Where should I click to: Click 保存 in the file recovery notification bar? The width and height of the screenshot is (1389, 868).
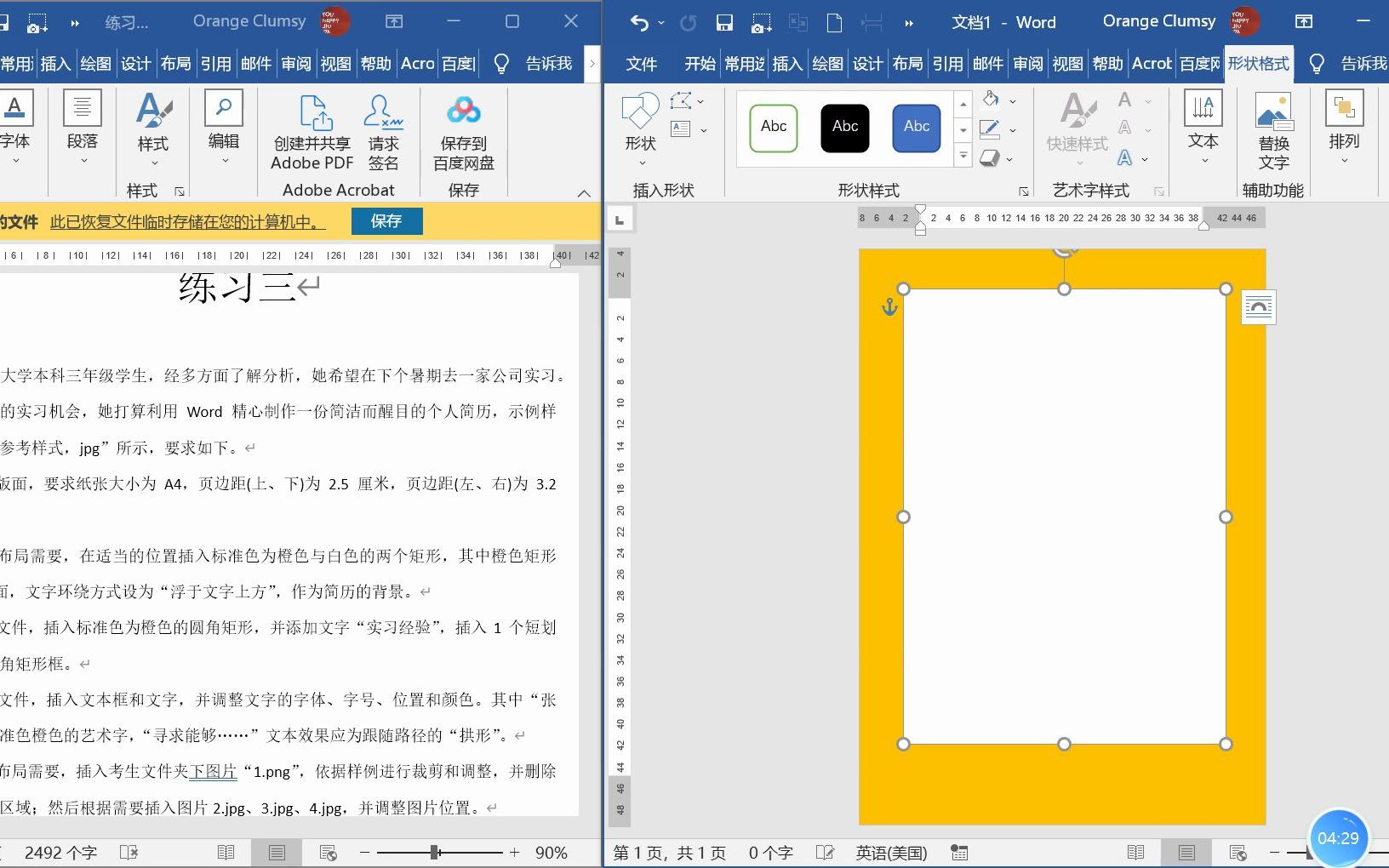(x=387, y=220)
